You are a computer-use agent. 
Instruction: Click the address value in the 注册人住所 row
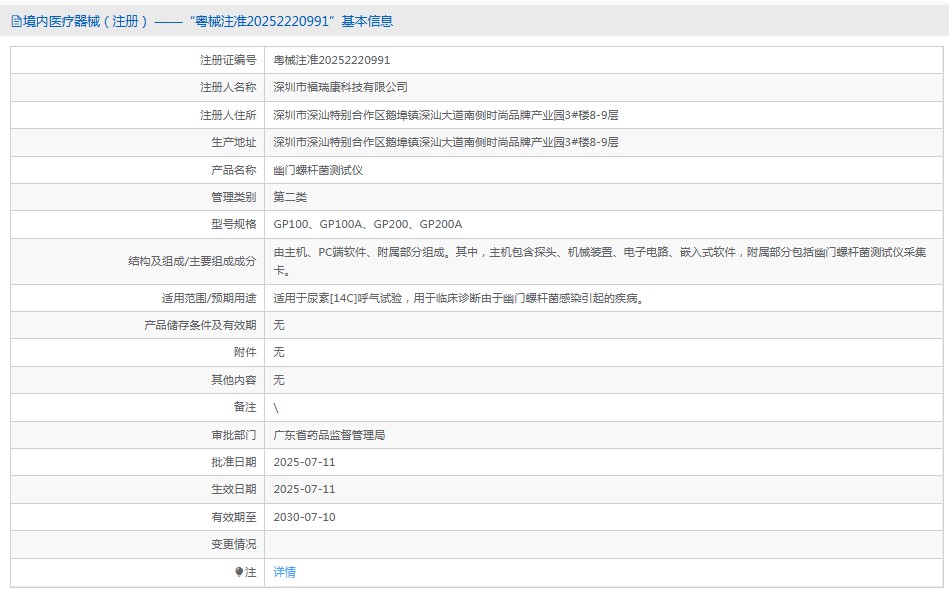(446, 115)
